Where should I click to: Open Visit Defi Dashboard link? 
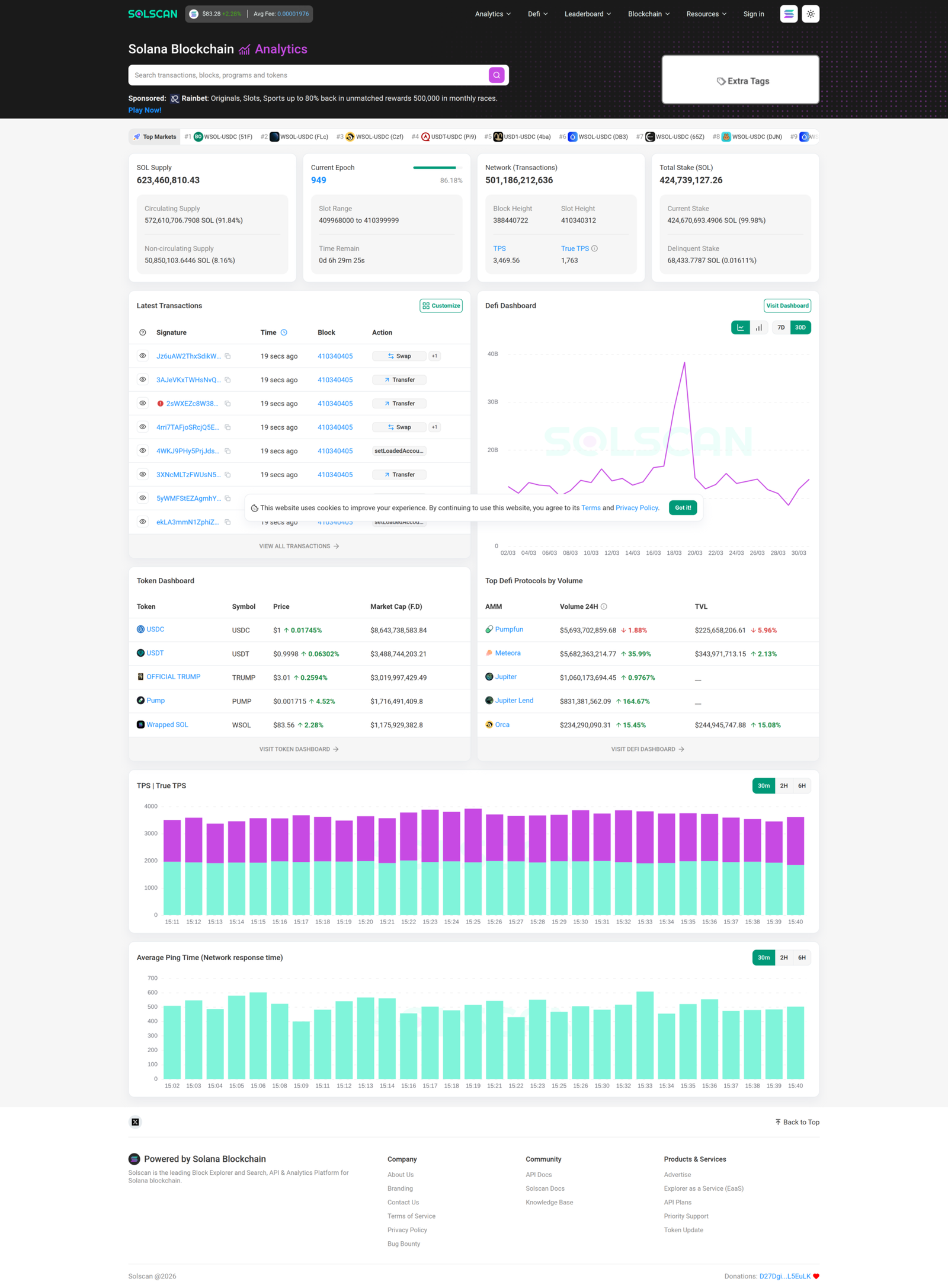pos(648,750)
